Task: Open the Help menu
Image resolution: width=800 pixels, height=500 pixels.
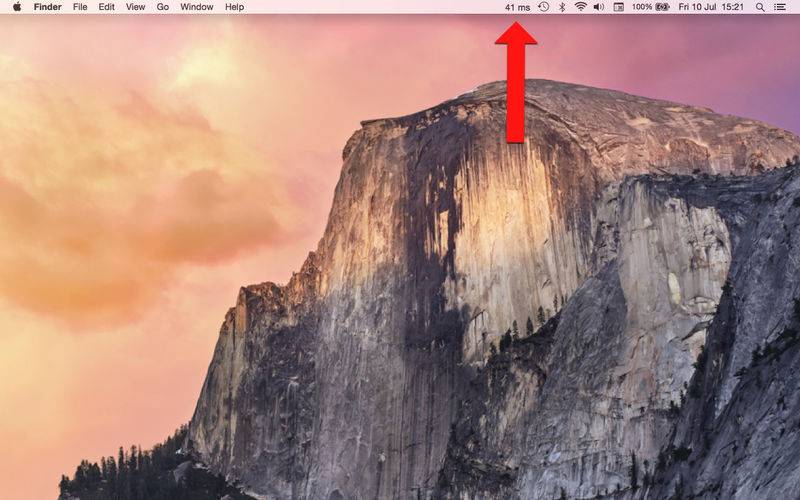Action: [234, 7]
